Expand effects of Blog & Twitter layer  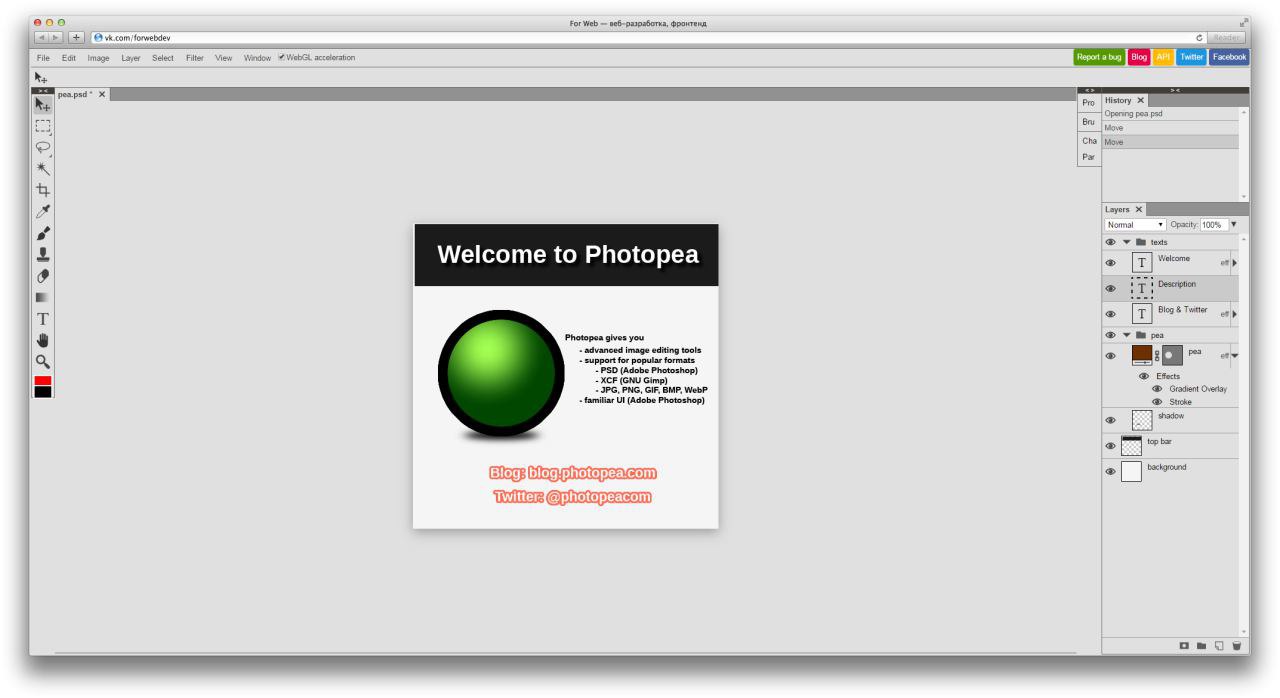tap(1234, 314)
